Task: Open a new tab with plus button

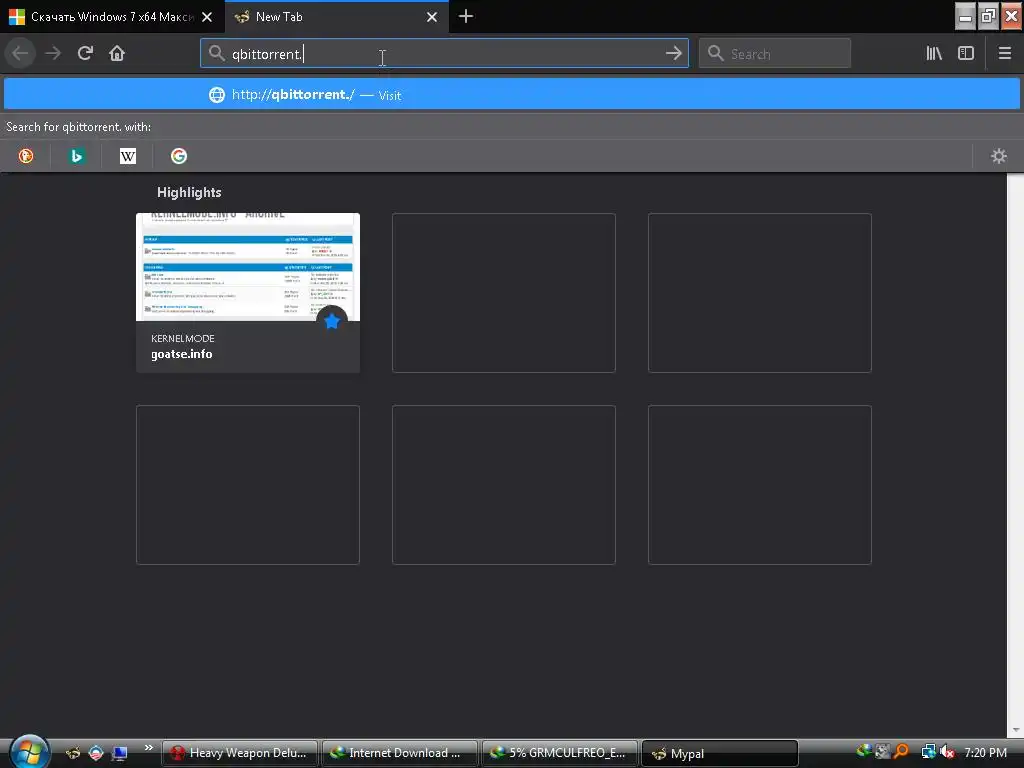Action: (x=466, y=17)
